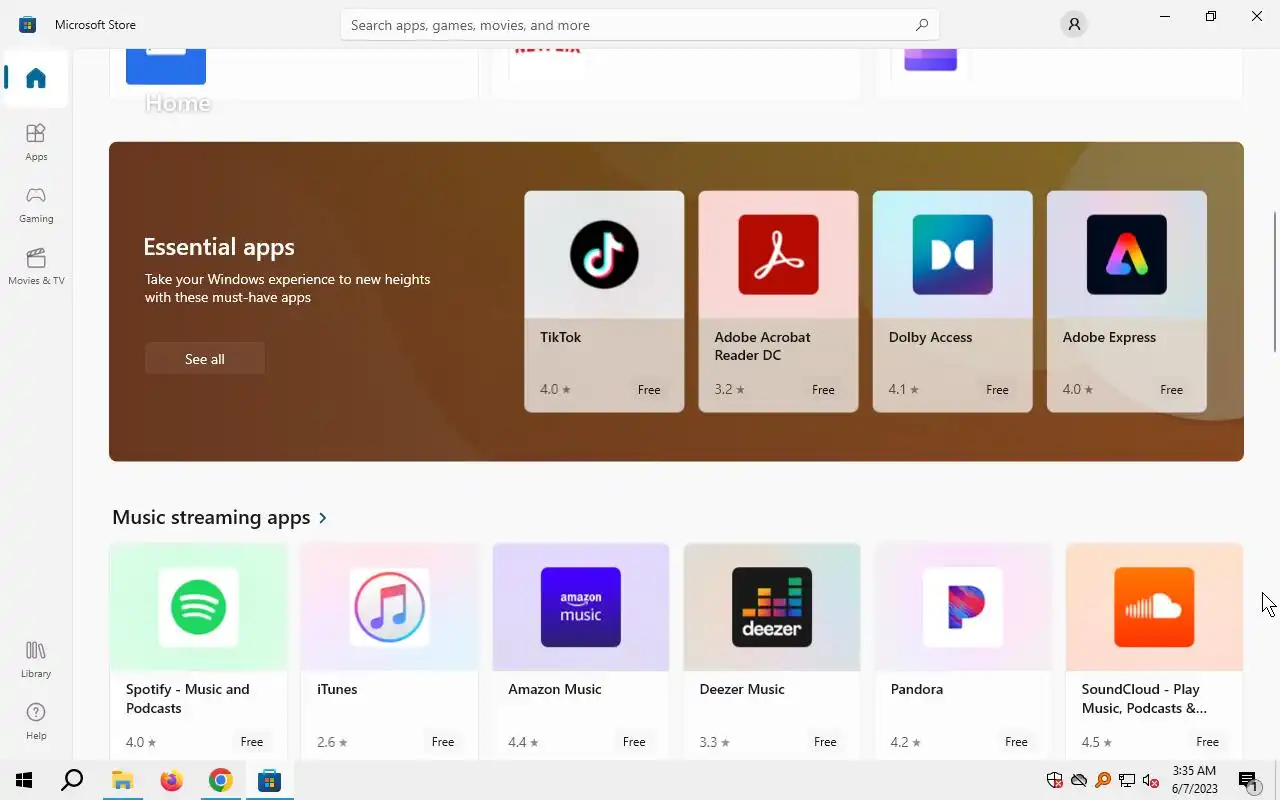1280x800 pixels.
Task: Open the Dolby Access app icon
Action: [952, 254]
